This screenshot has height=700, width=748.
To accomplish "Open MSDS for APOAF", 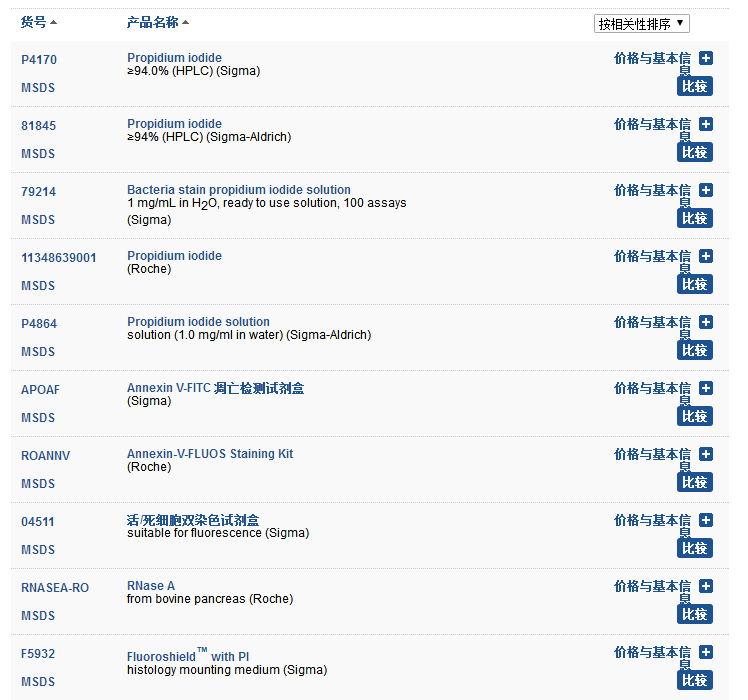I will 38,418.
